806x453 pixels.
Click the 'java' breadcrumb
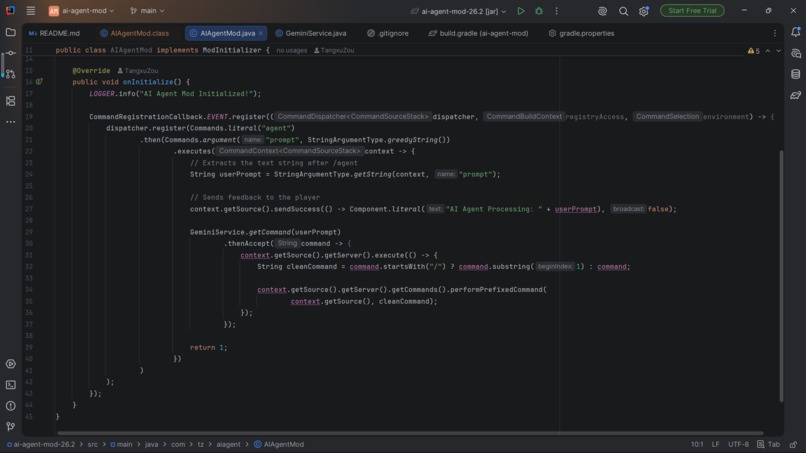coord(152,444)
